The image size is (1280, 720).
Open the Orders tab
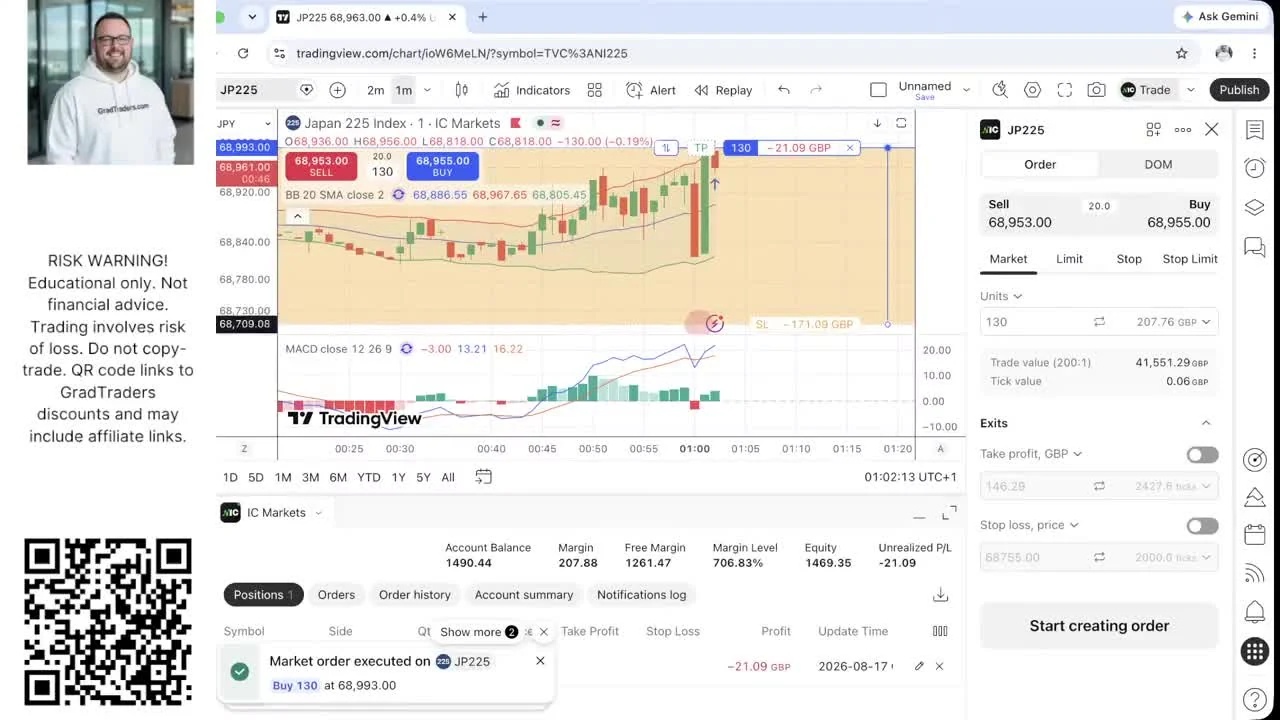click(x=336, y=595)
